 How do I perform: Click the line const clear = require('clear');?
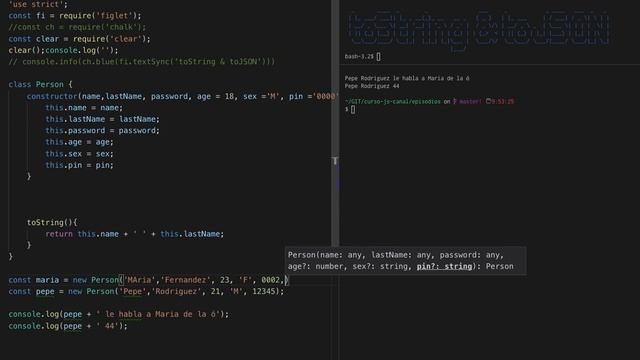pos(79,39)
